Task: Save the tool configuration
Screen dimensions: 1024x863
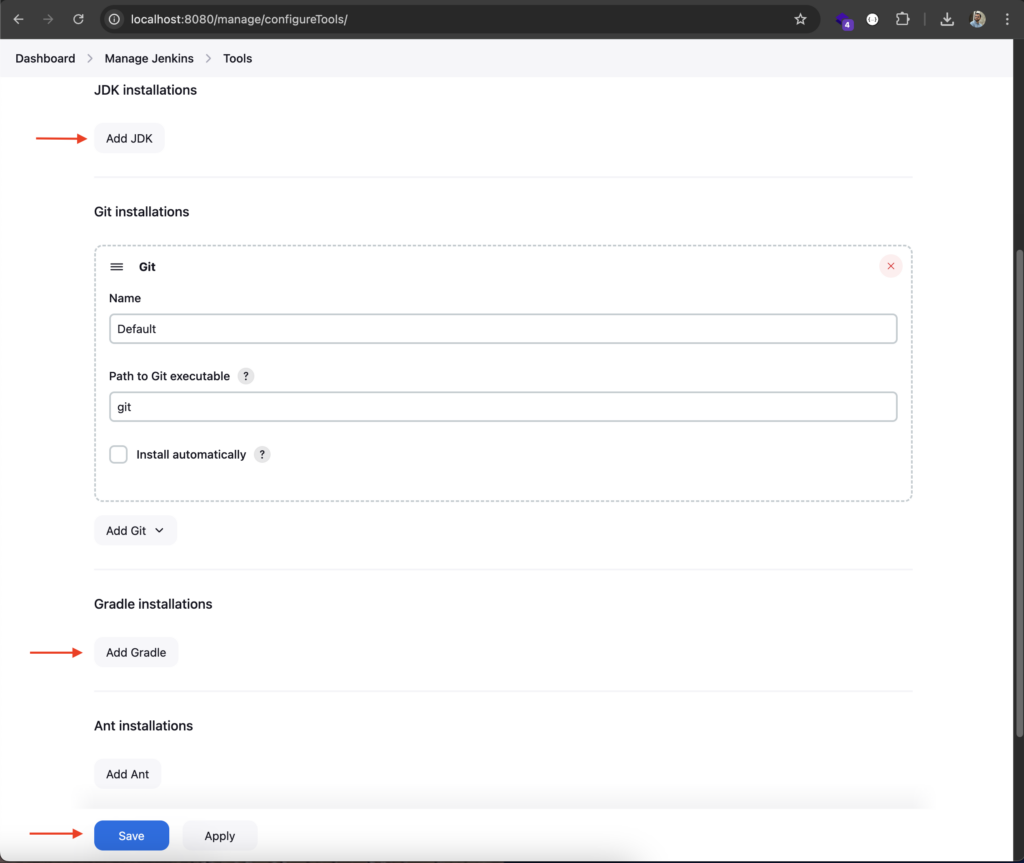Action: (131, 836)
